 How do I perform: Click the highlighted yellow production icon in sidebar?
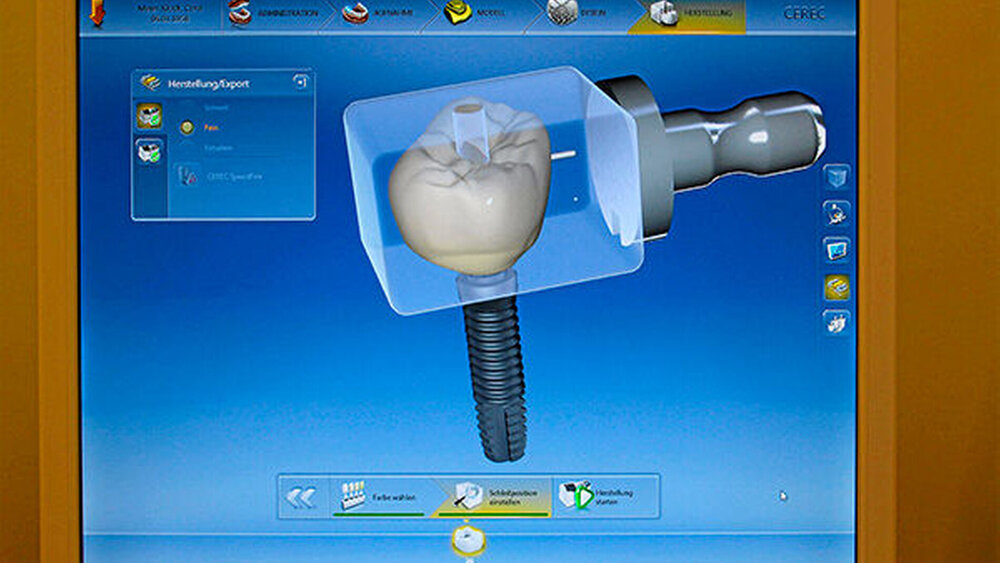(x=836, y=287)
